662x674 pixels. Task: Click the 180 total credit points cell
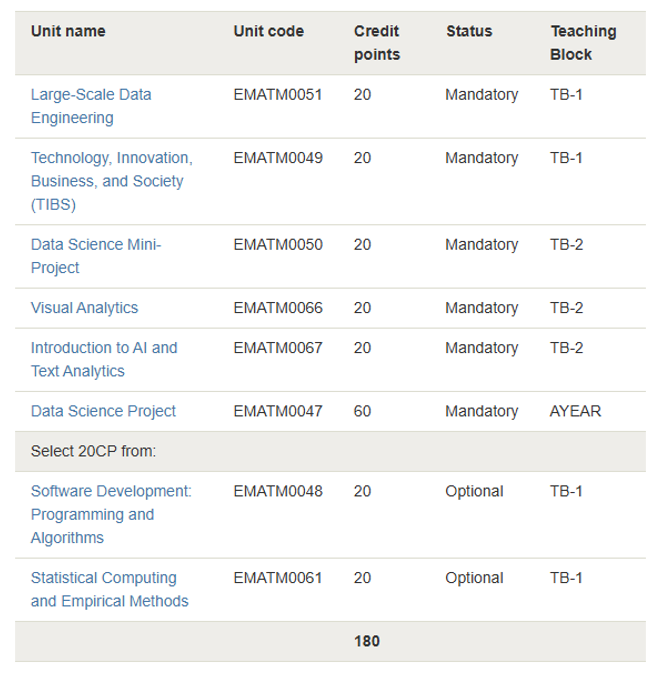367,641
